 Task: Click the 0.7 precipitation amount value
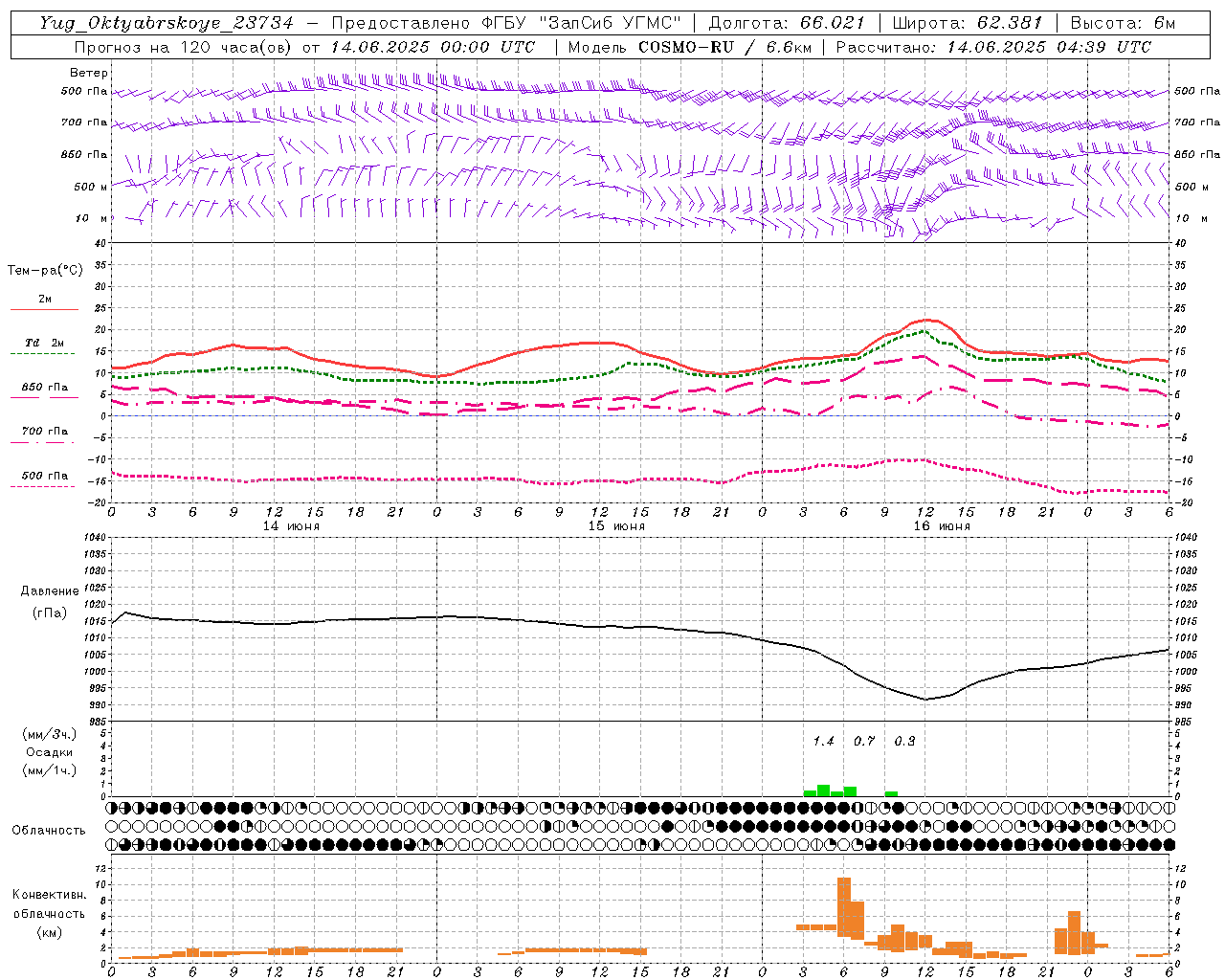click(x=864, y=742)
